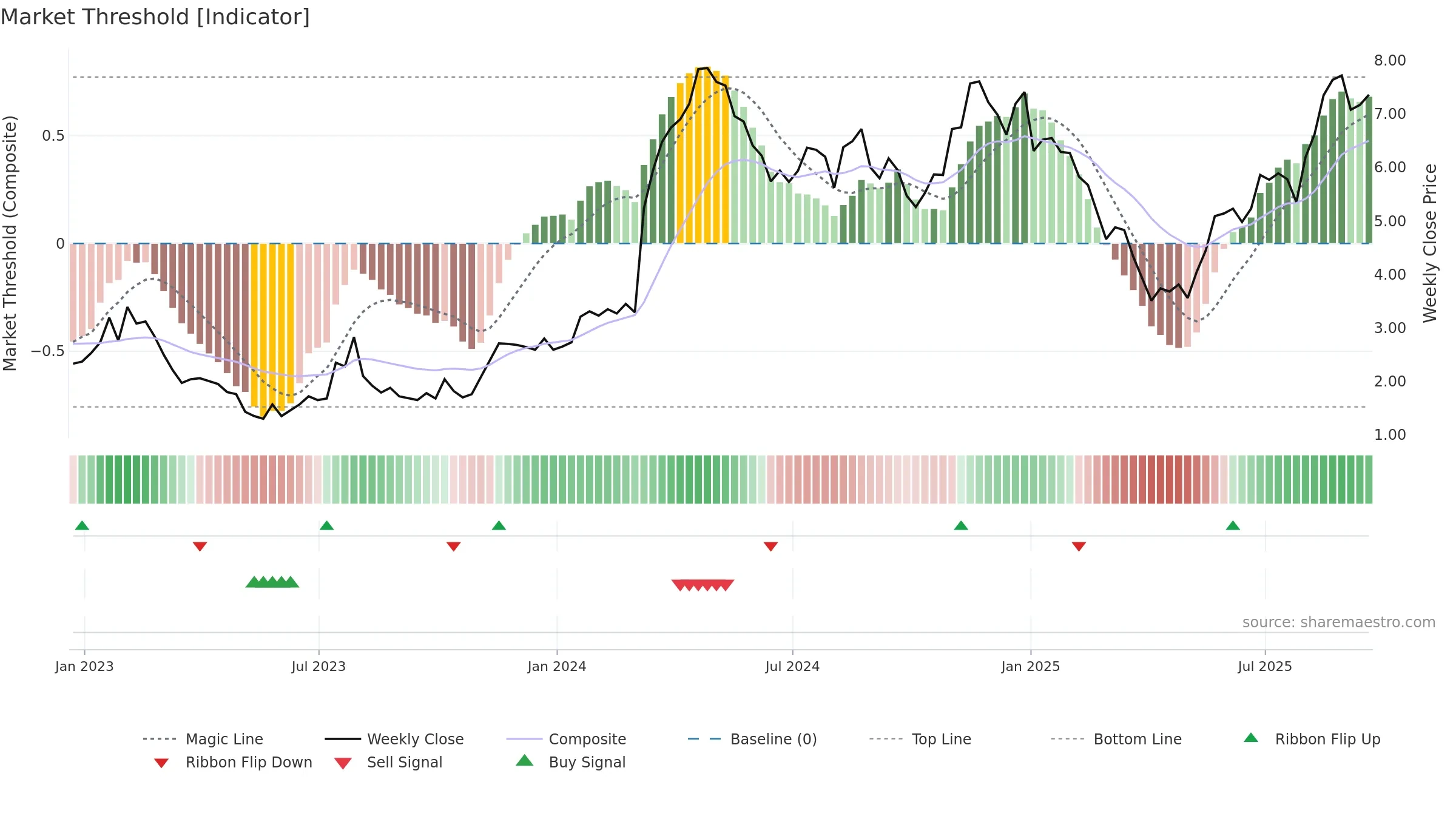Click the Weekly Close Price axis title

point(1430,243)
